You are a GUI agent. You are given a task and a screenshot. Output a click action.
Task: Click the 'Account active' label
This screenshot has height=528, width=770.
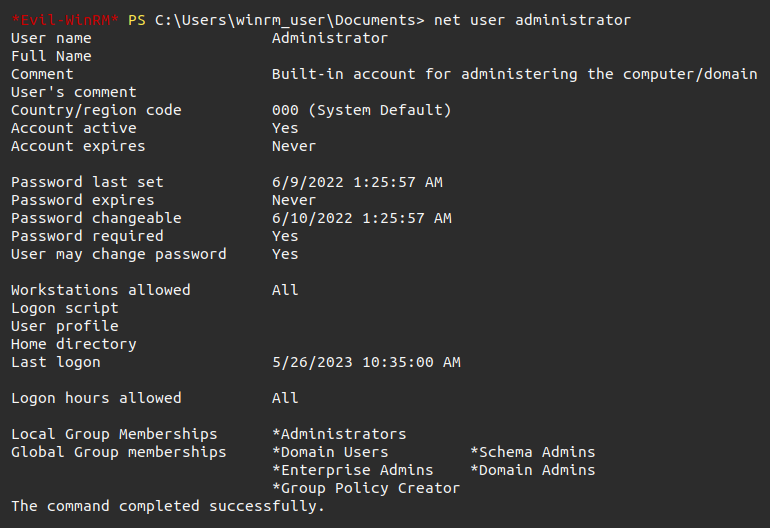pyautogui.click(x=73, y=128)
